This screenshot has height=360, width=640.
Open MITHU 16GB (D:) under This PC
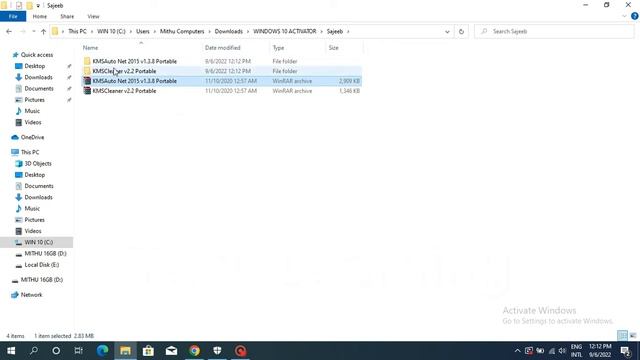[45, 254]
